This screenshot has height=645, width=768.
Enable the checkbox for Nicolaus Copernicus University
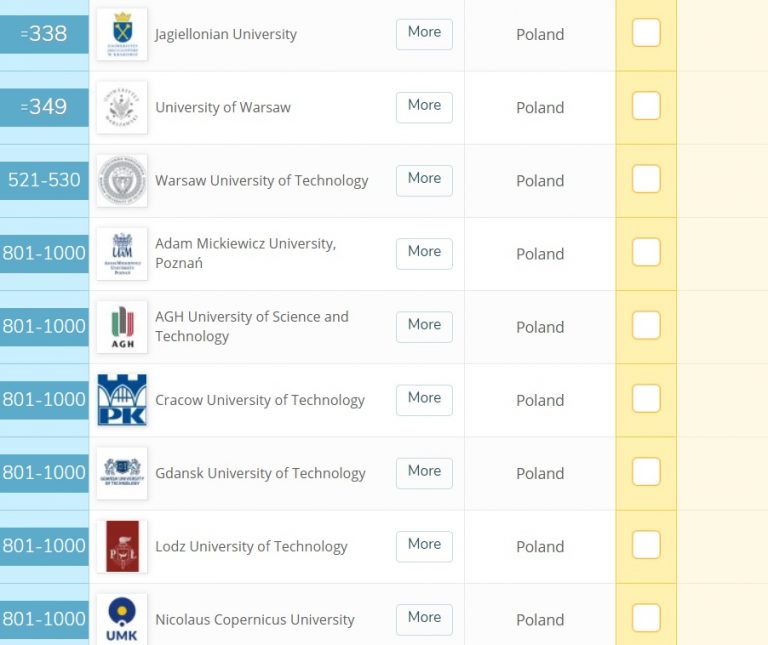646,618
